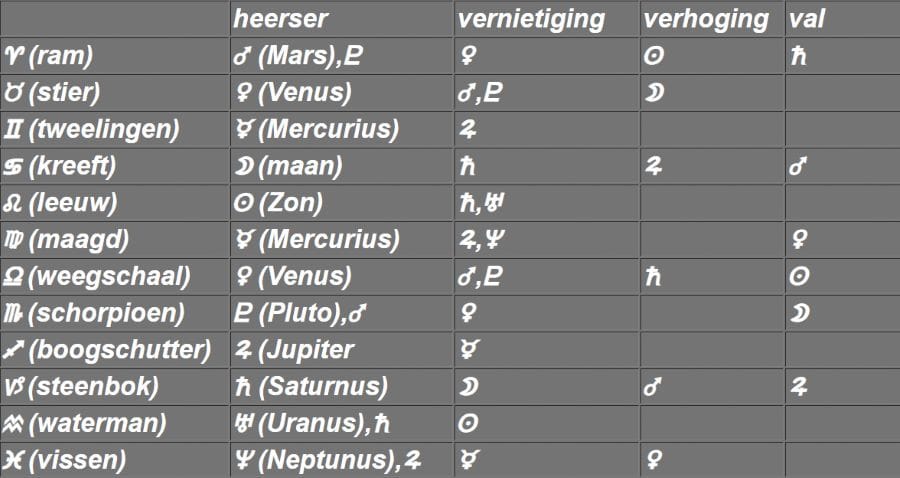
Task: Click the Venus glyph in maagd's val cell
Action: tap(798, 241)
